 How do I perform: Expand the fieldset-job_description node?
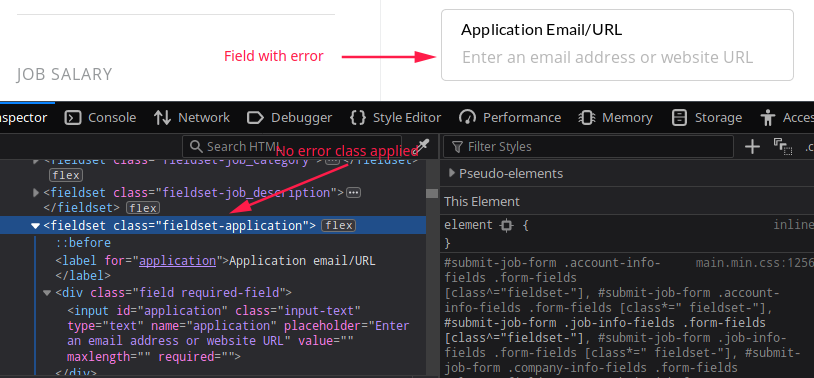point(36,193)
